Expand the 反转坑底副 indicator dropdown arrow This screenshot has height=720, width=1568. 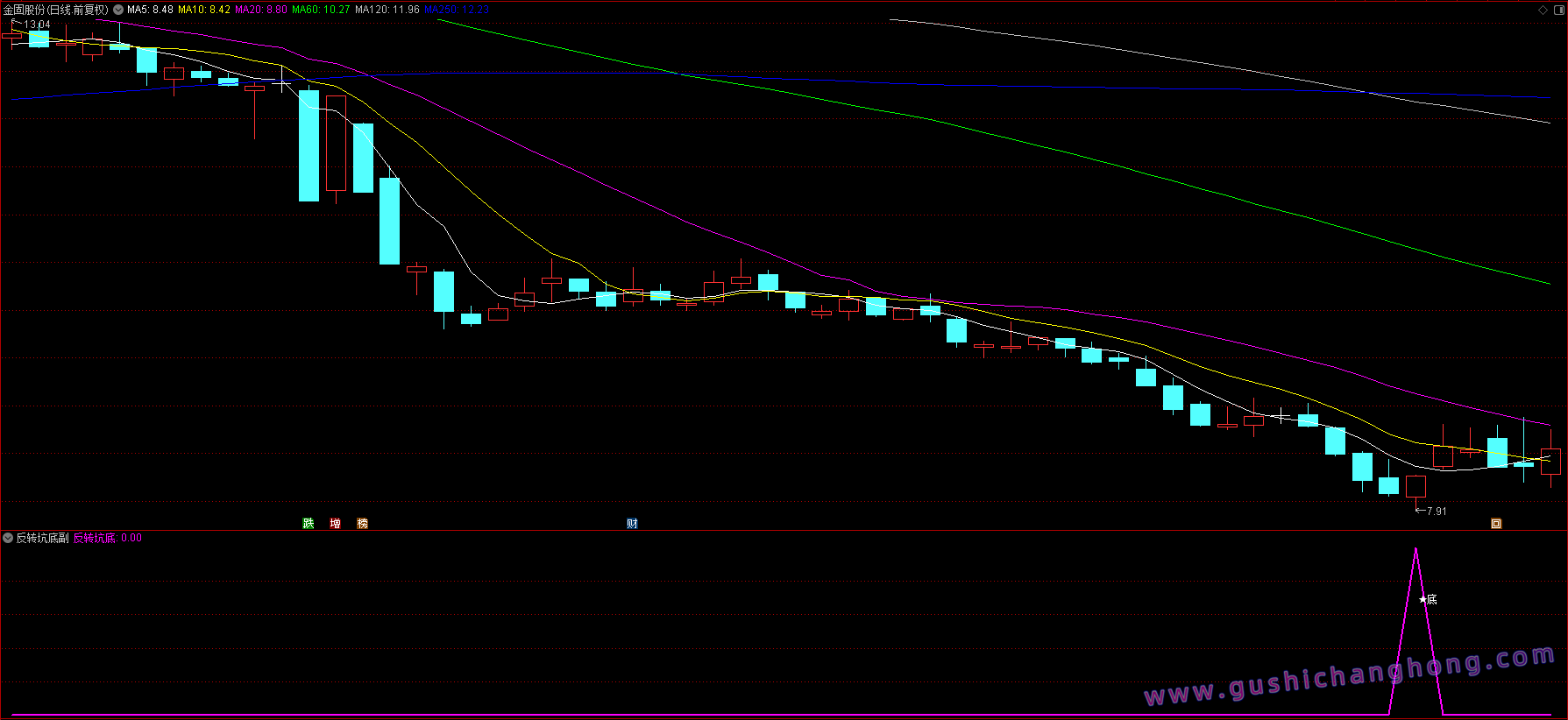coord(8,538)
